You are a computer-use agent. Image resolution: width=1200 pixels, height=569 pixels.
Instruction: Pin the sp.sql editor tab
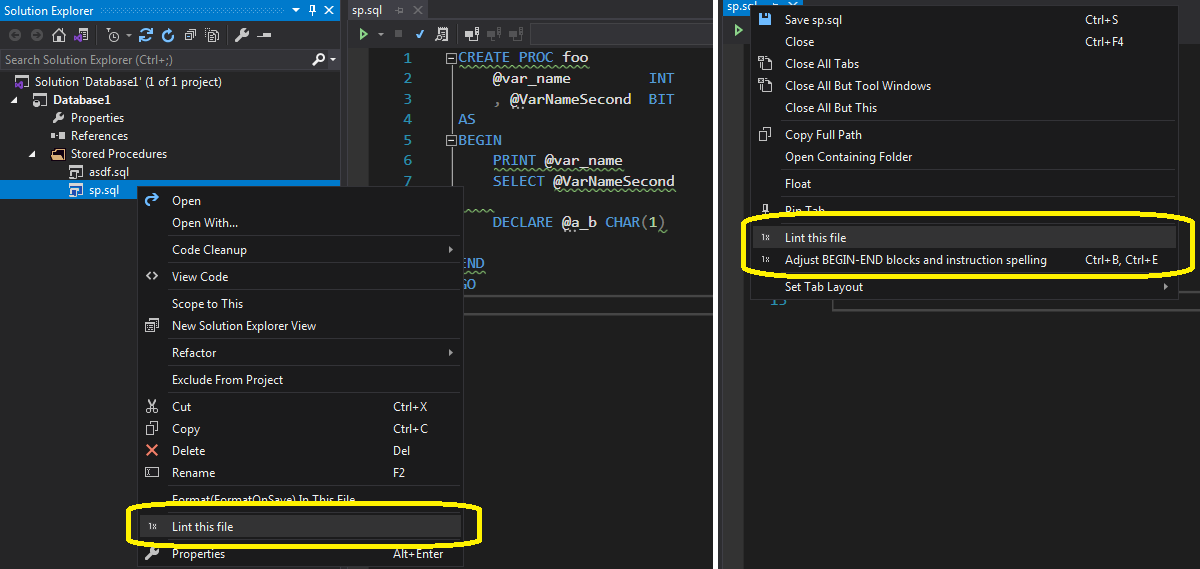click(399, 10)
